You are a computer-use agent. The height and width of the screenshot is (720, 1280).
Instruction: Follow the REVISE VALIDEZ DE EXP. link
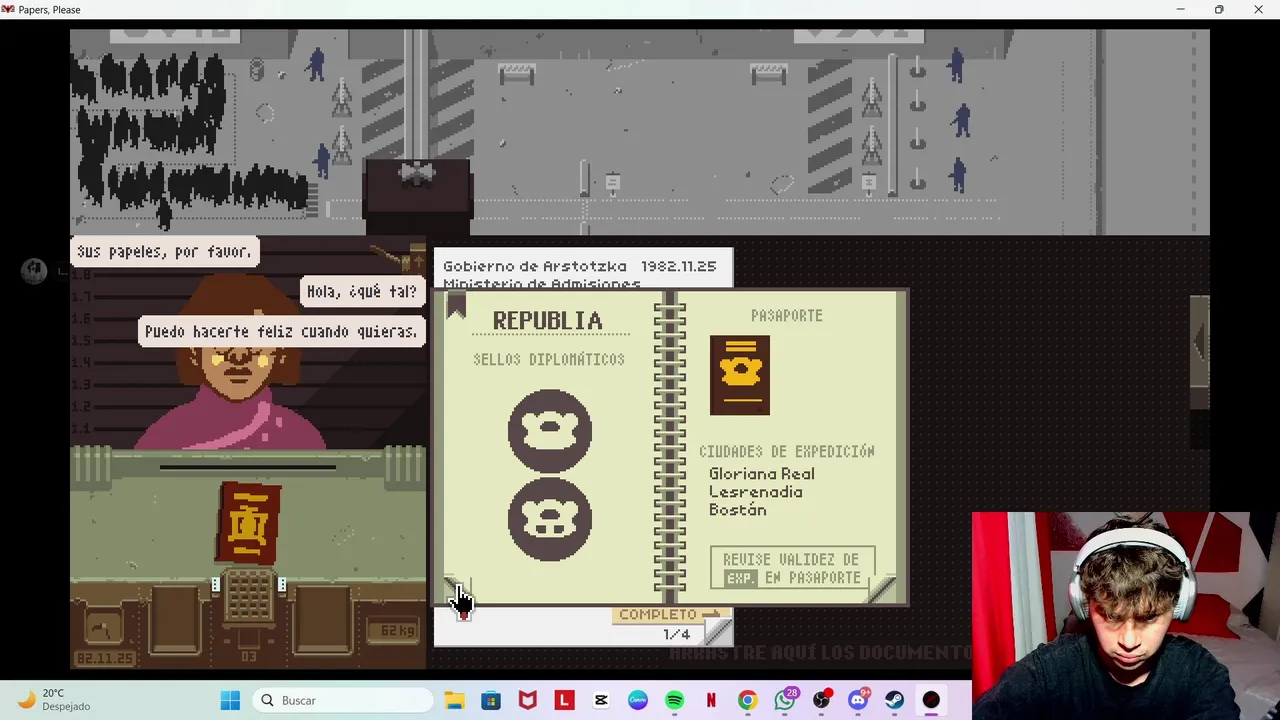click(x=792, y=568)
